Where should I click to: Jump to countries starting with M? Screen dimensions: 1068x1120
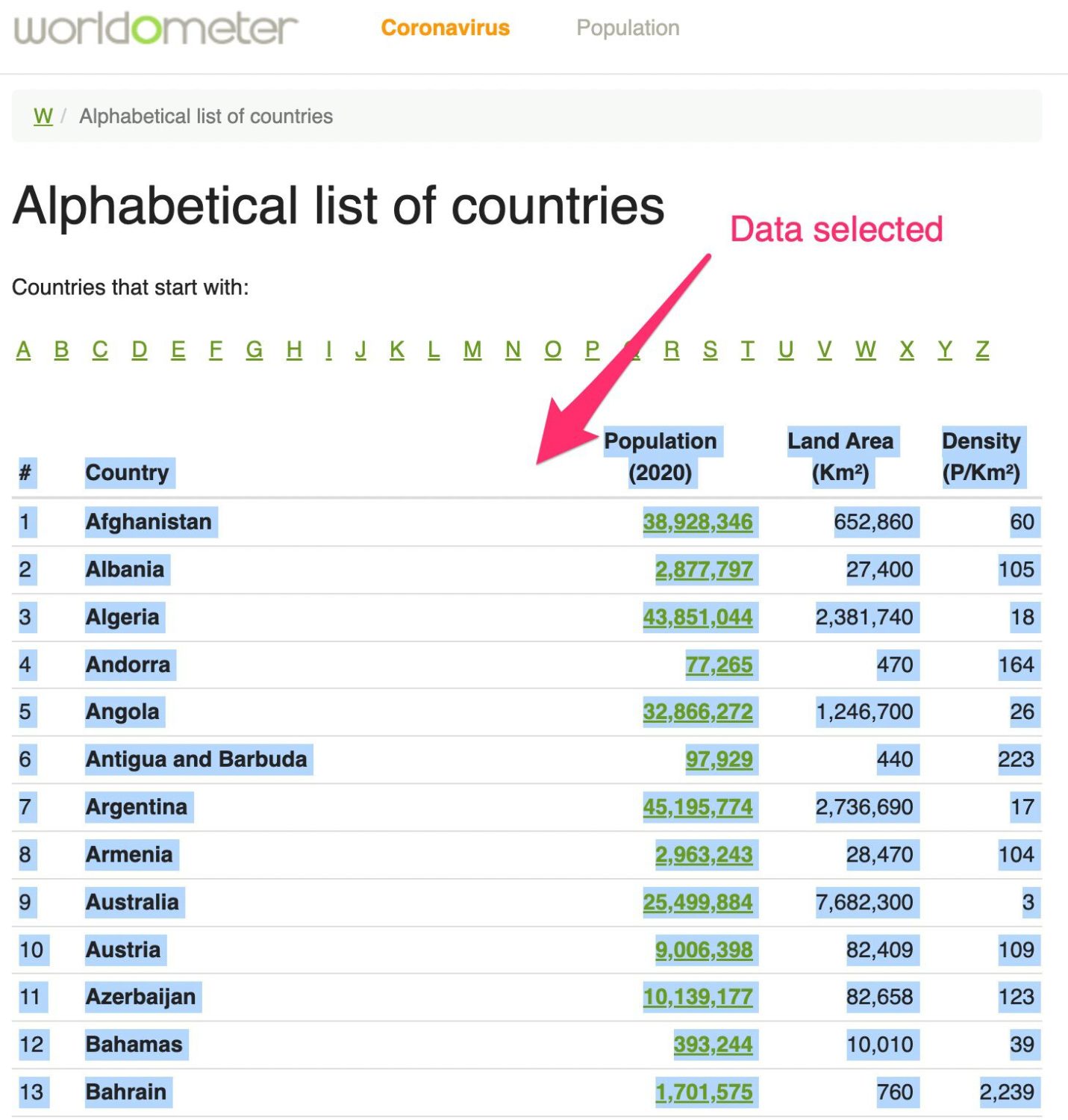472,349
